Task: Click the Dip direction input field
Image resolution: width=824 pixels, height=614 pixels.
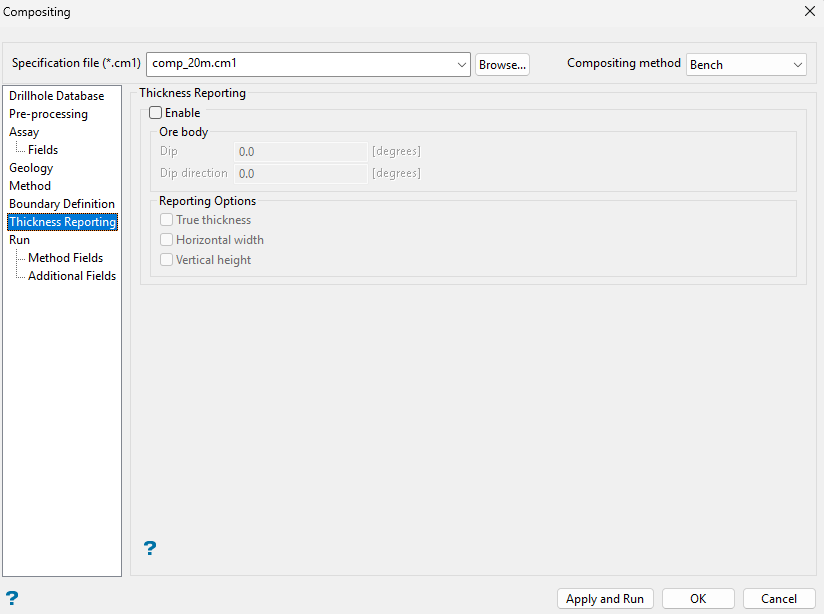Action: point(301,173)
